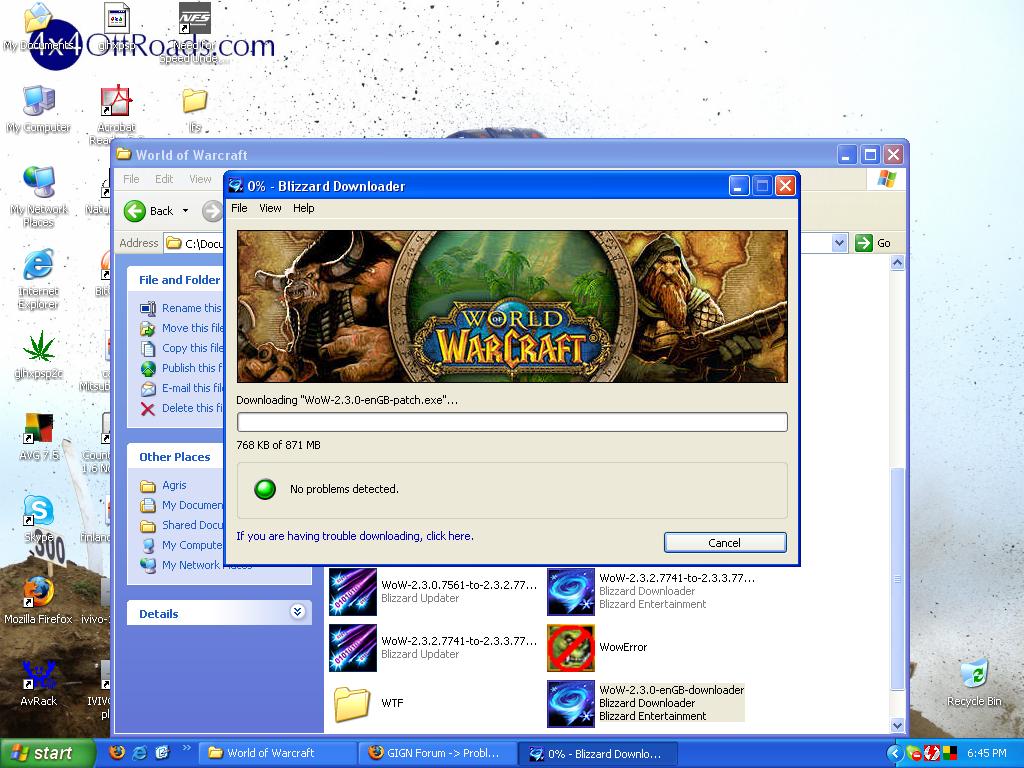Image resolution: width=1024 pixels, height=768 pixels.
Task: Open the WowError file icon
Action: point(571,648)
